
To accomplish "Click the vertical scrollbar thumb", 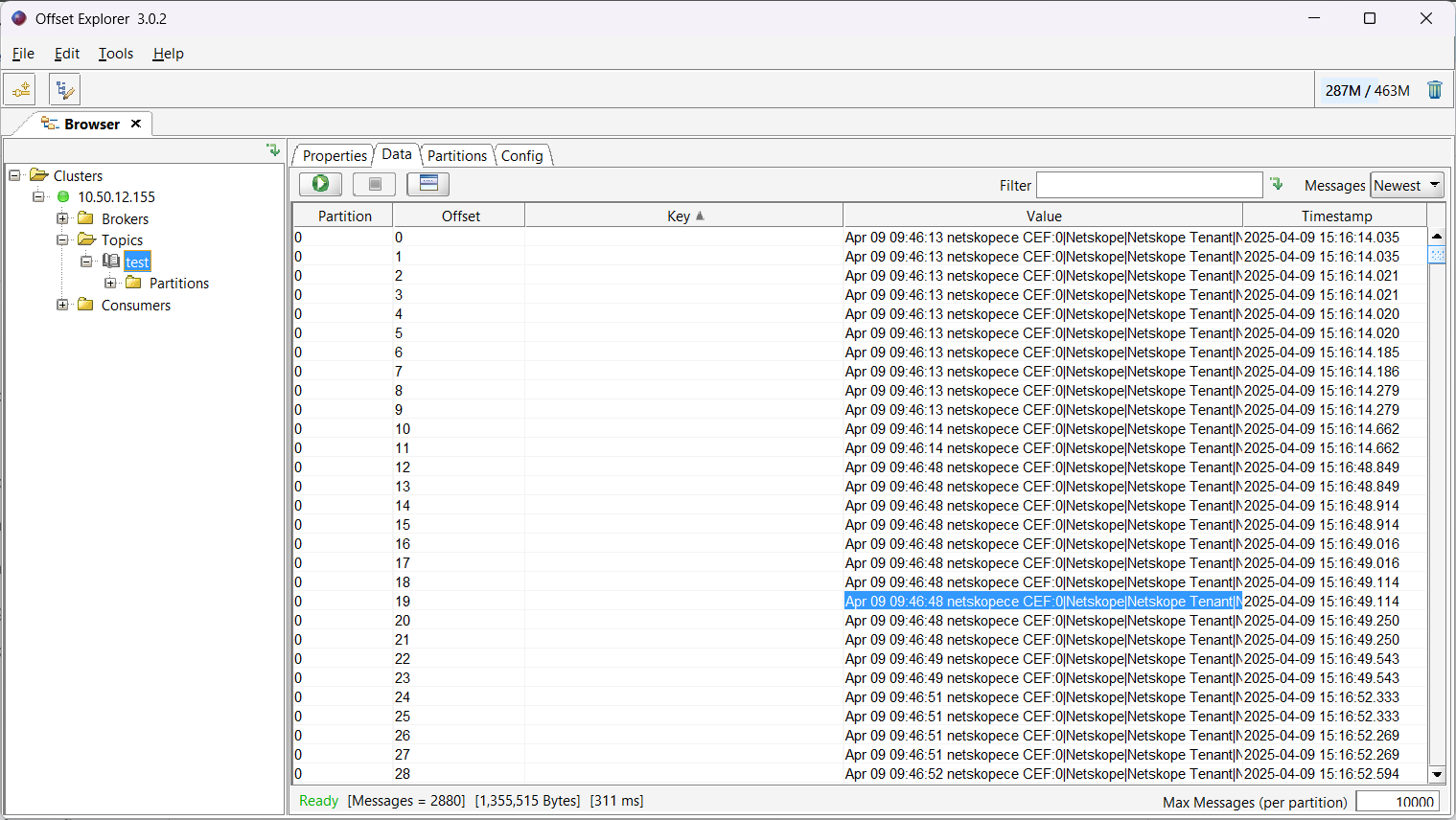I will click(x=1437, y=254).
